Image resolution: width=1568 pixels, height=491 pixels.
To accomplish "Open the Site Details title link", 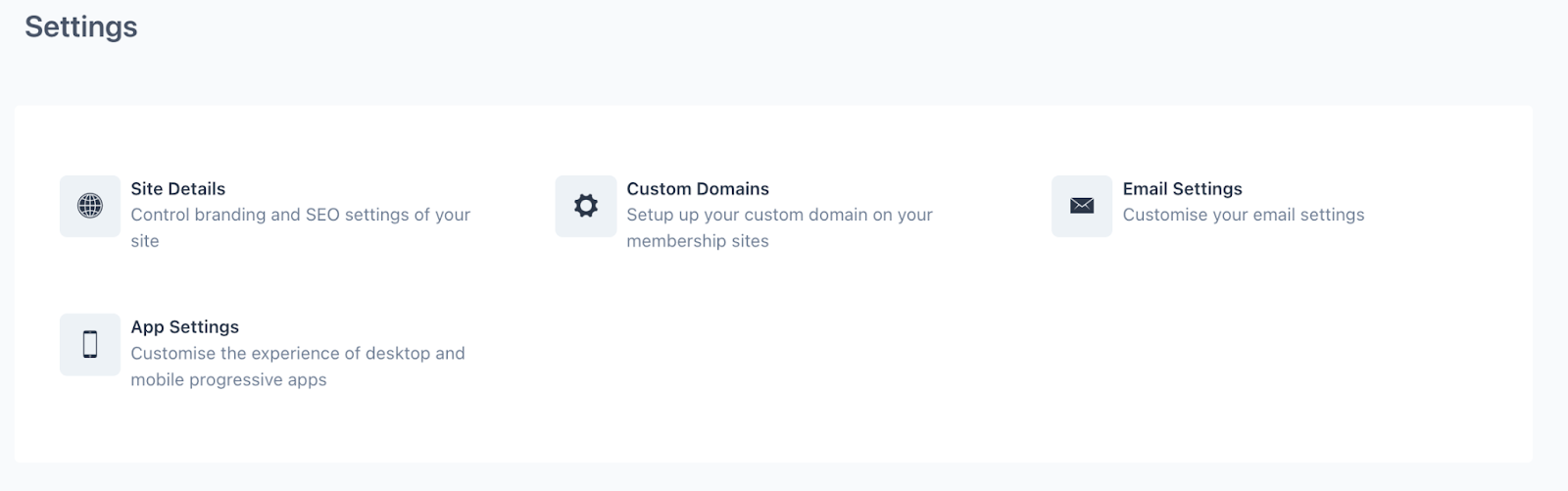I will [177, 188].
